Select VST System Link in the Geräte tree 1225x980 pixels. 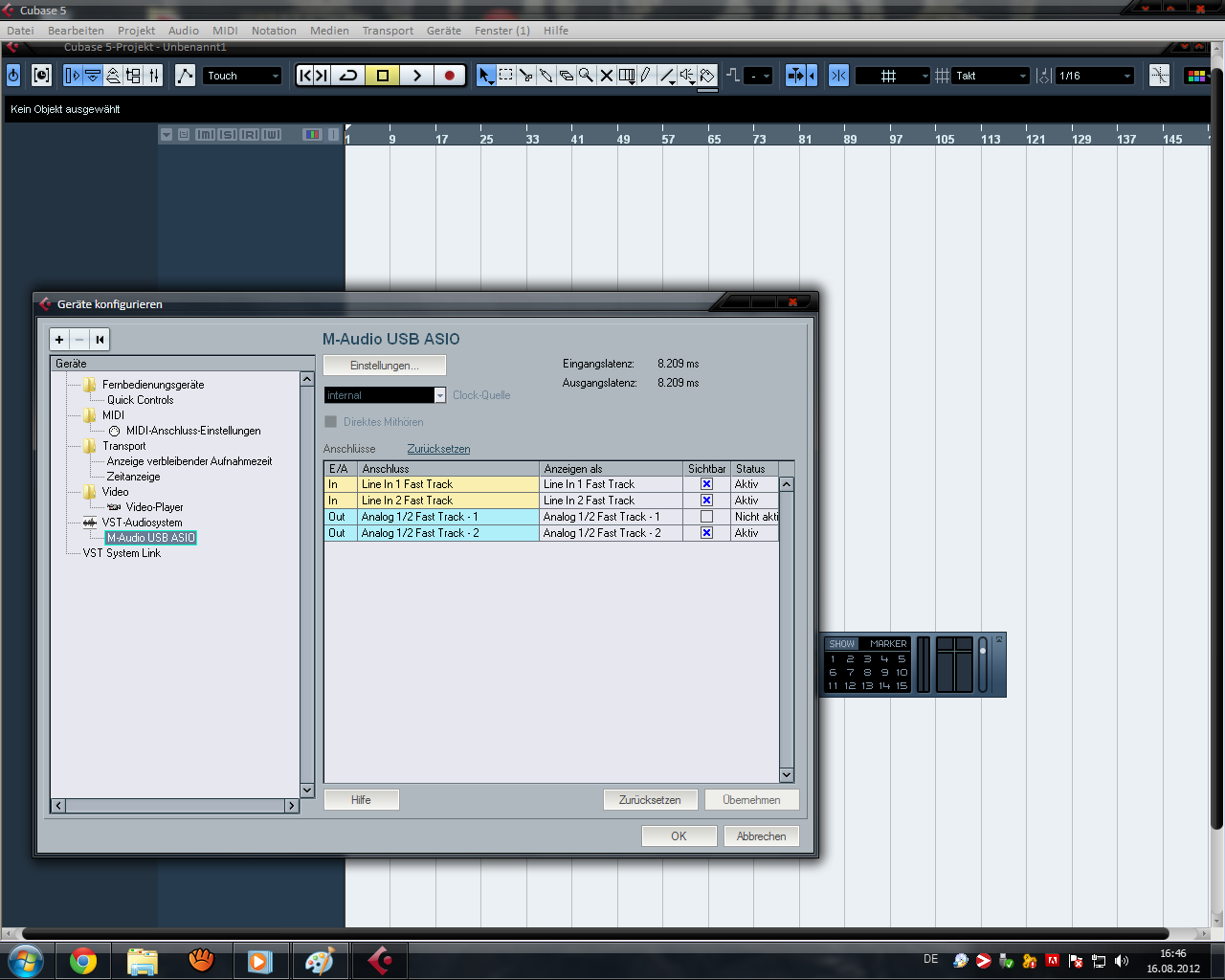click(122, 553)
